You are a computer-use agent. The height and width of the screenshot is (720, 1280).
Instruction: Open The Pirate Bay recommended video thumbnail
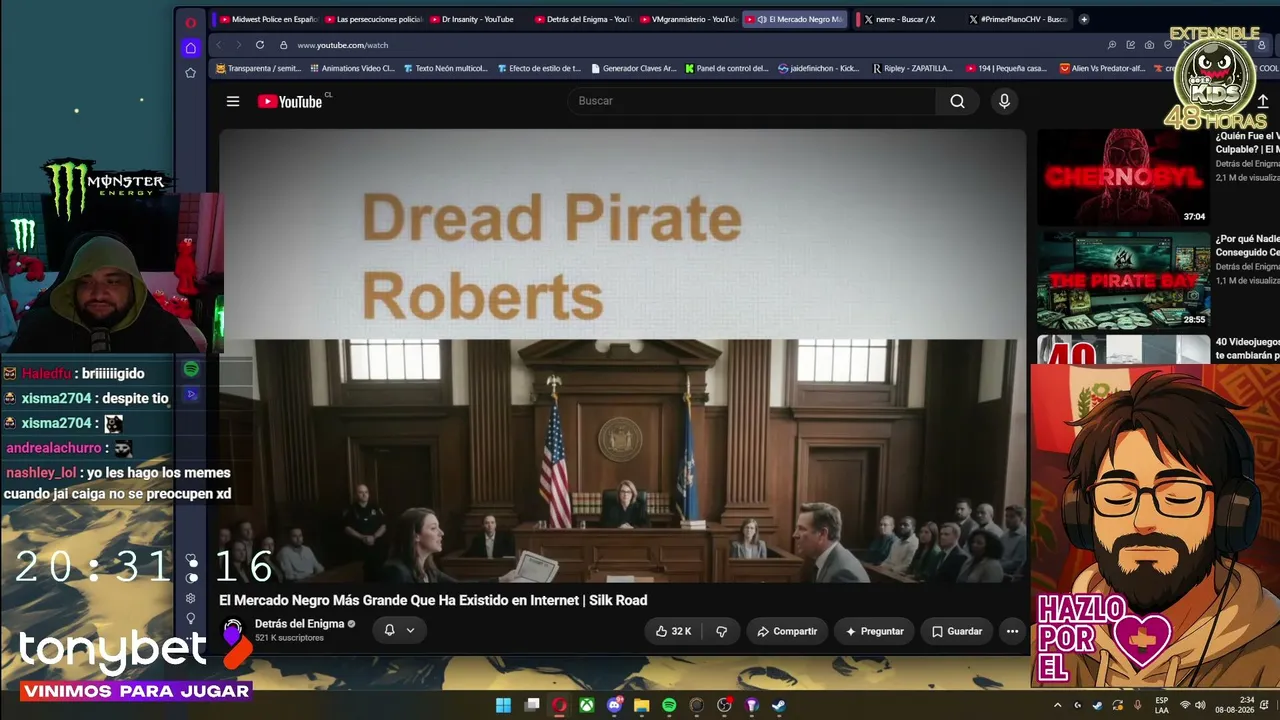coord(1123,280)
